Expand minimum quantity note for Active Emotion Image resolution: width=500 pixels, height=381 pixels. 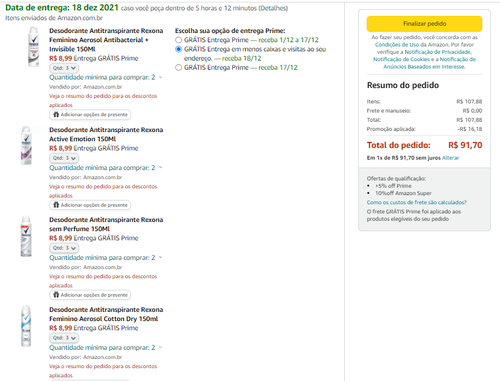pos(106,167)
